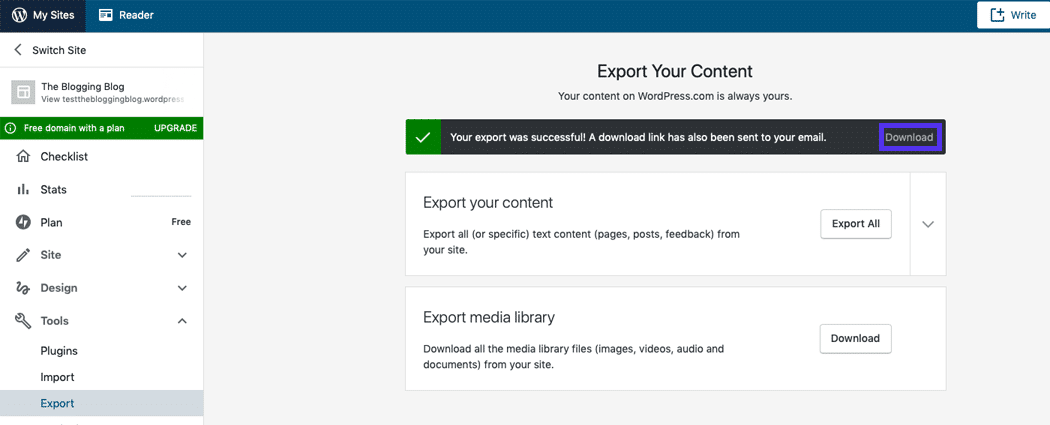Select Export in the sidebar
The width and height of the screenshot is (1050, 425).
pyautogui.click(x=57, y=404)
